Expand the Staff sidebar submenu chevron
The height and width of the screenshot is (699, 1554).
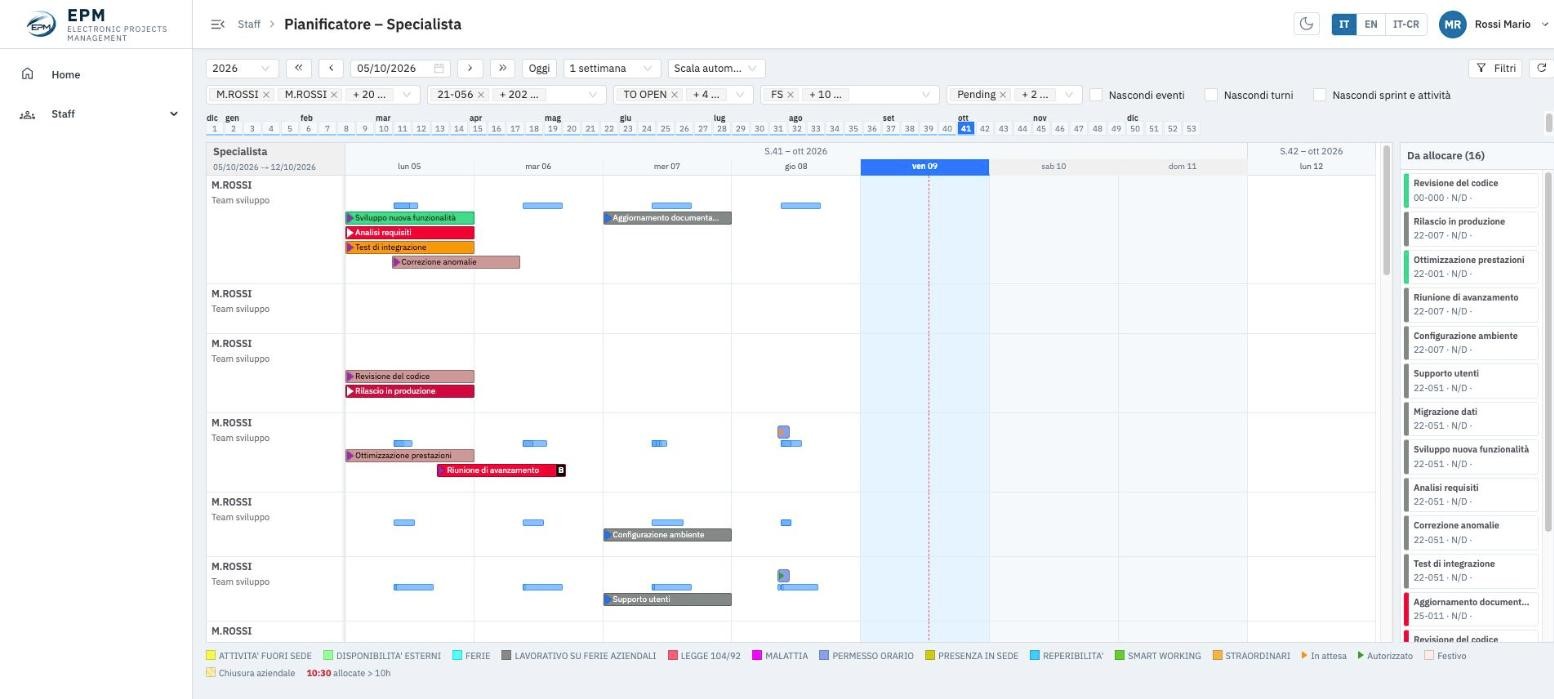[174, 114]
